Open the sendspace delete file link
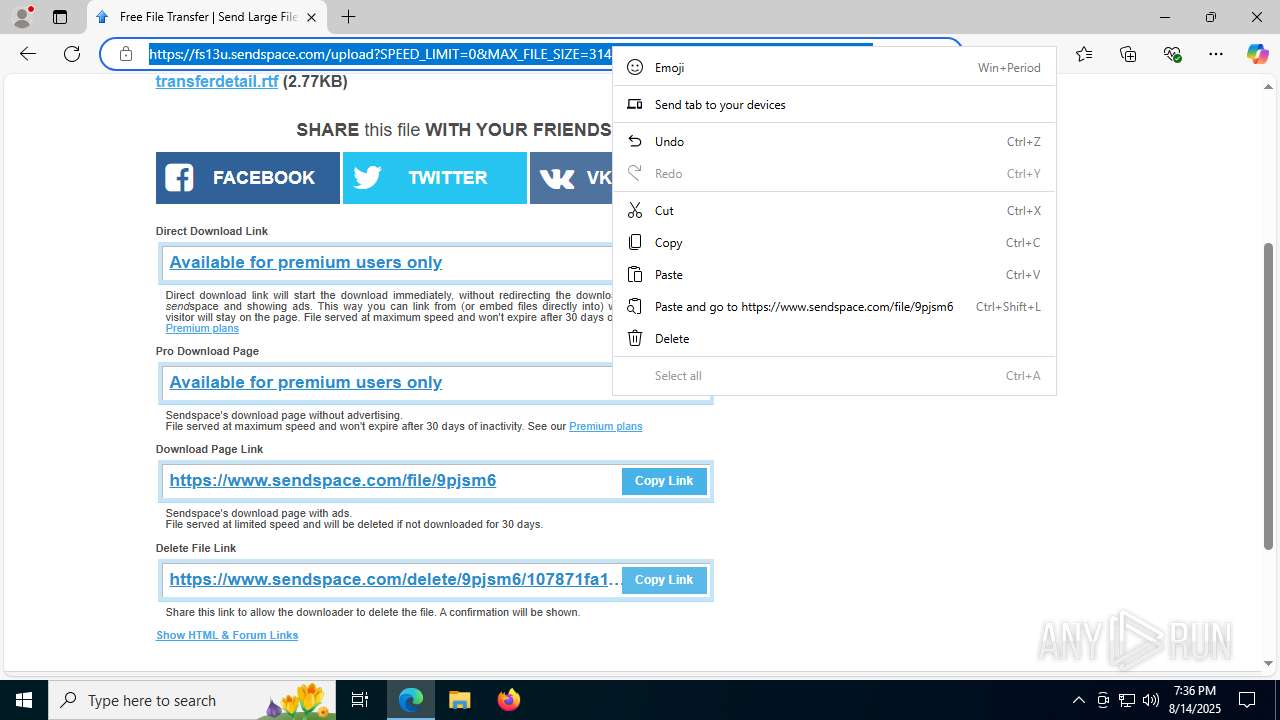1280x720 pixels. [395, 579]
